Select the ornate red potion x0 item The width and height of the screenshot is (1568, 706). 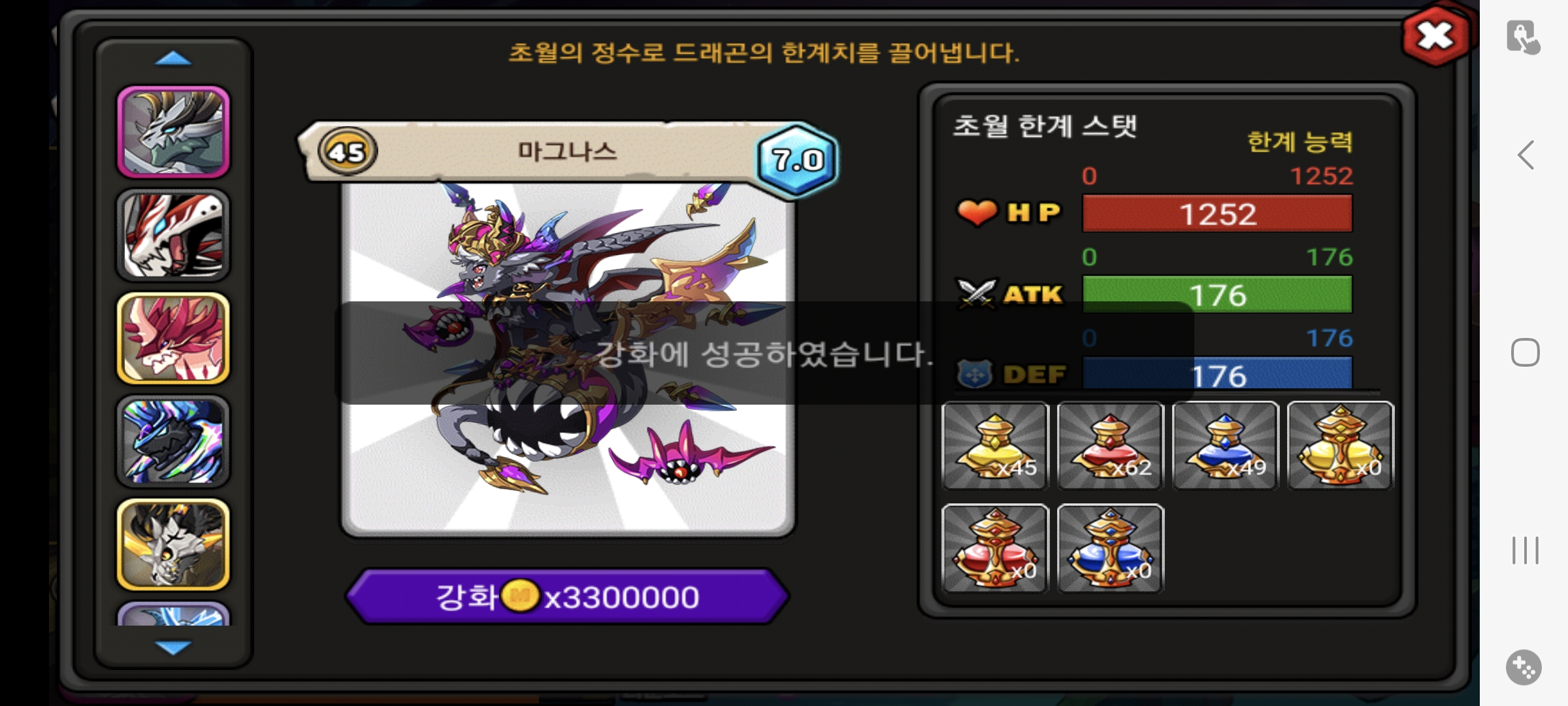click(995, 548)
